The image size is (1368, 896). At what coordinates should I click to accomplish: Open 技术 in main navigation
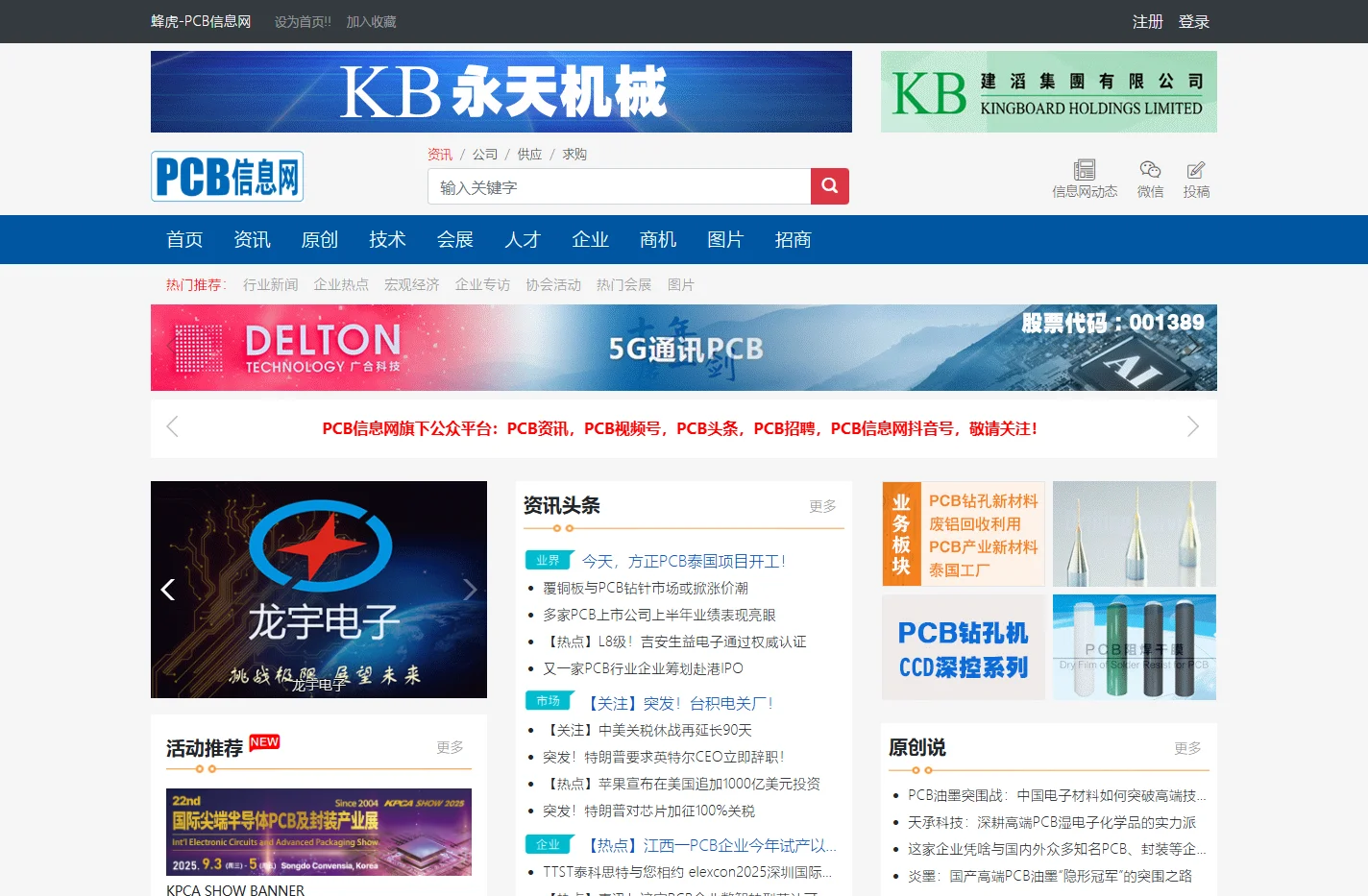pyautogui.click(x=387, y=239)
